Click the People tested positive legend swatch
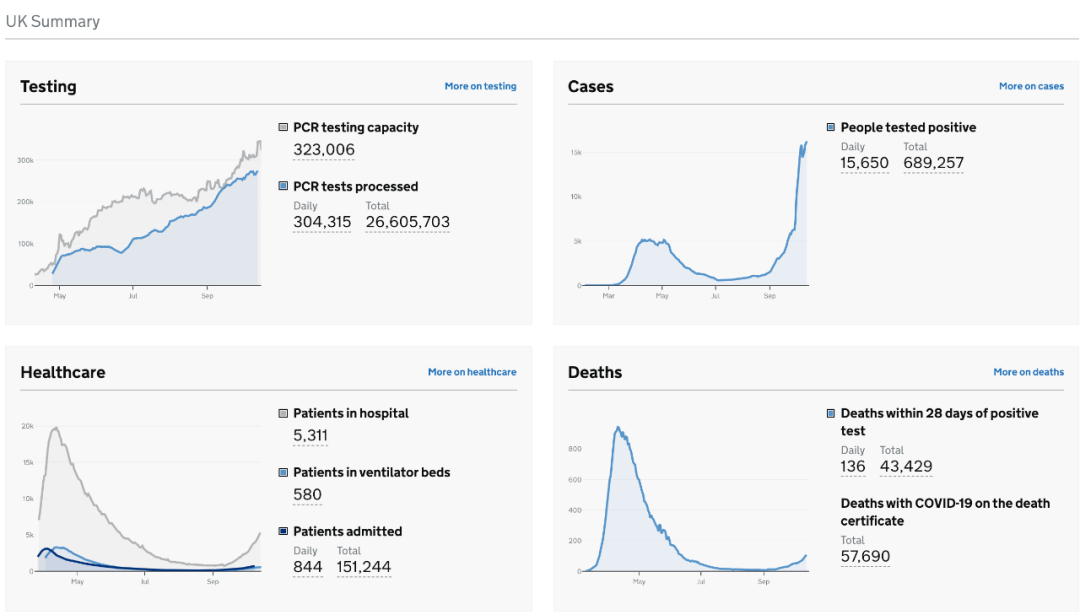 (831, 127)
